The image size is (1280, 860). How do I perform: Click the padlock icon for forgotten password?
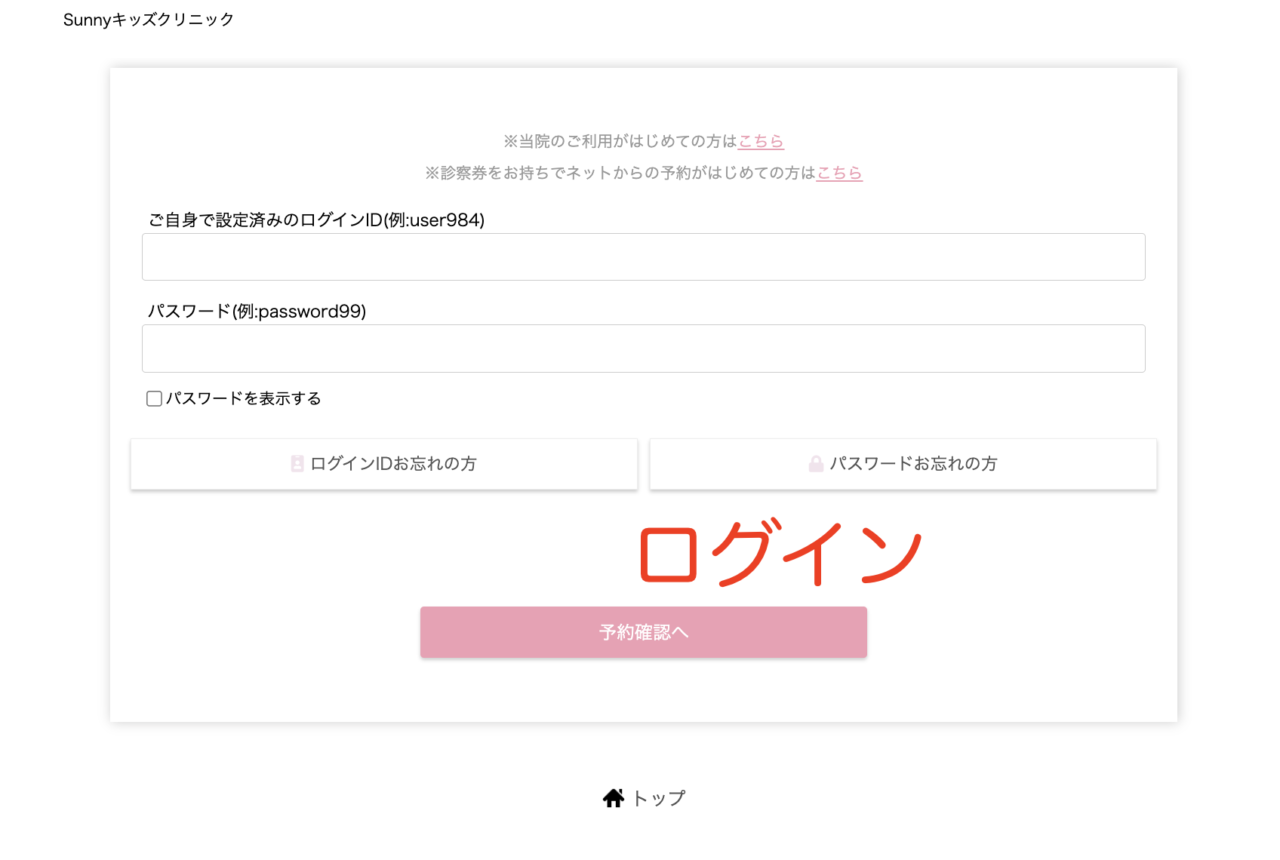tap(816, 464)
